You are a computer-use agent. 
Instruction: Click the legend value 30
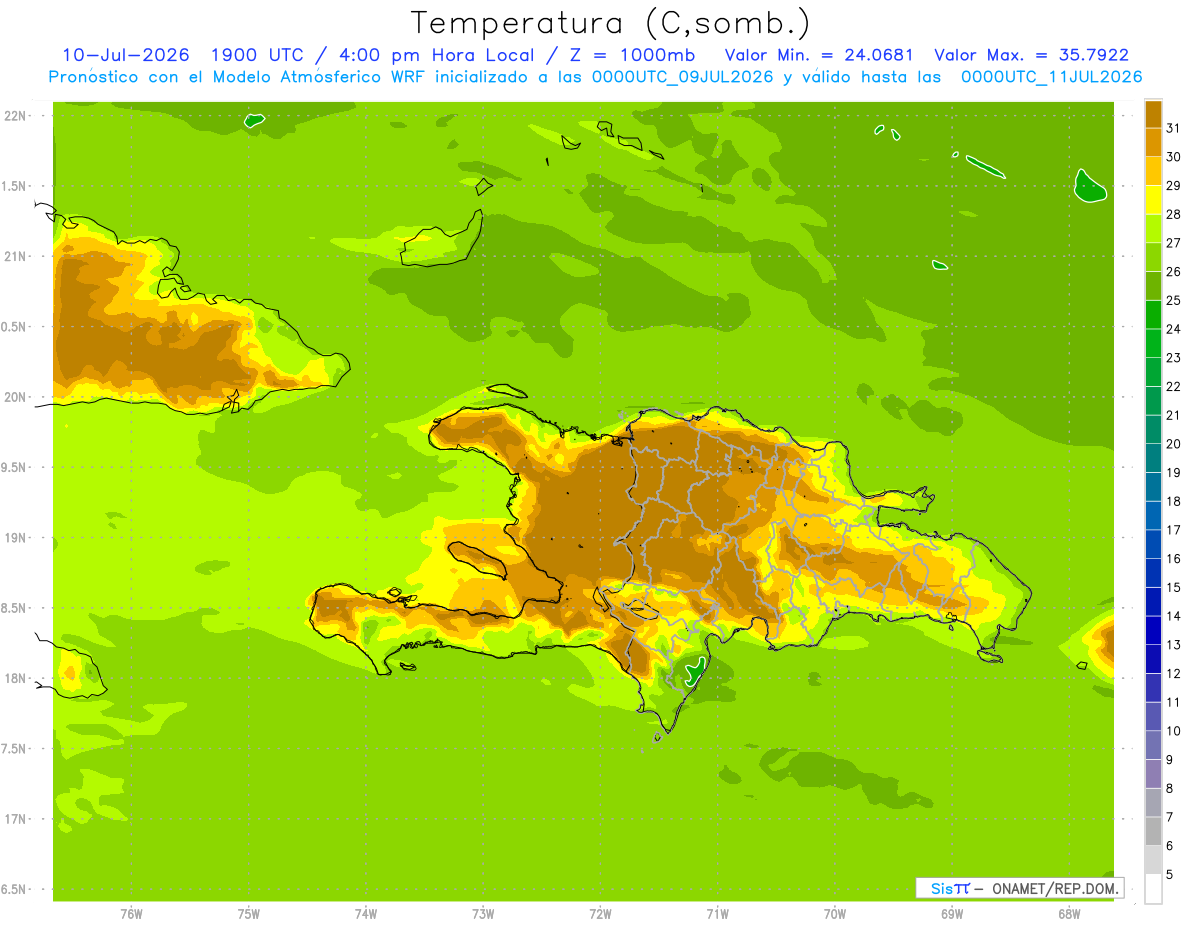[1173, 157]
